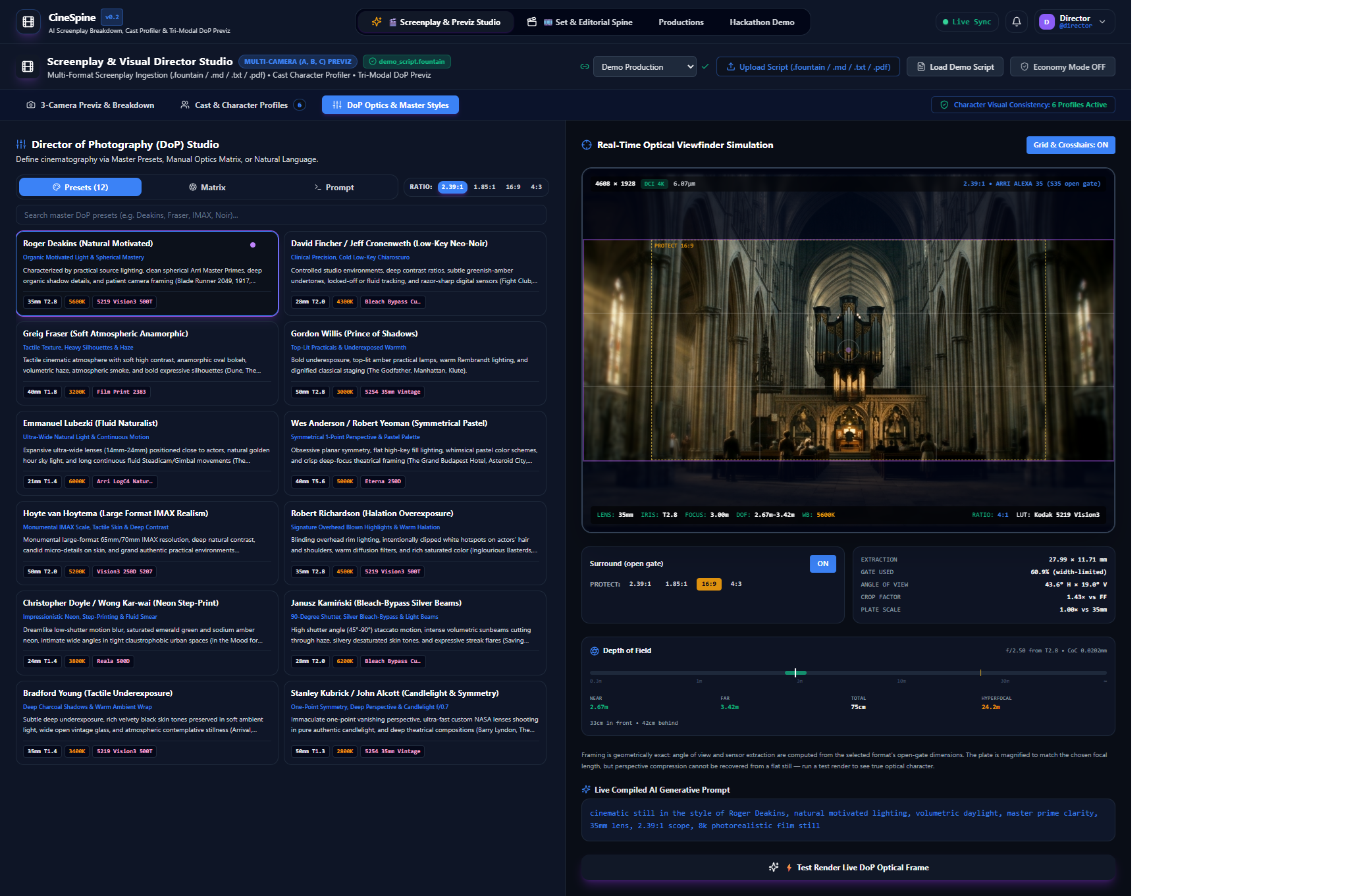Click the notification bell icon
The height and width of the screenshot is (896, 1359).
point(1017,22)
